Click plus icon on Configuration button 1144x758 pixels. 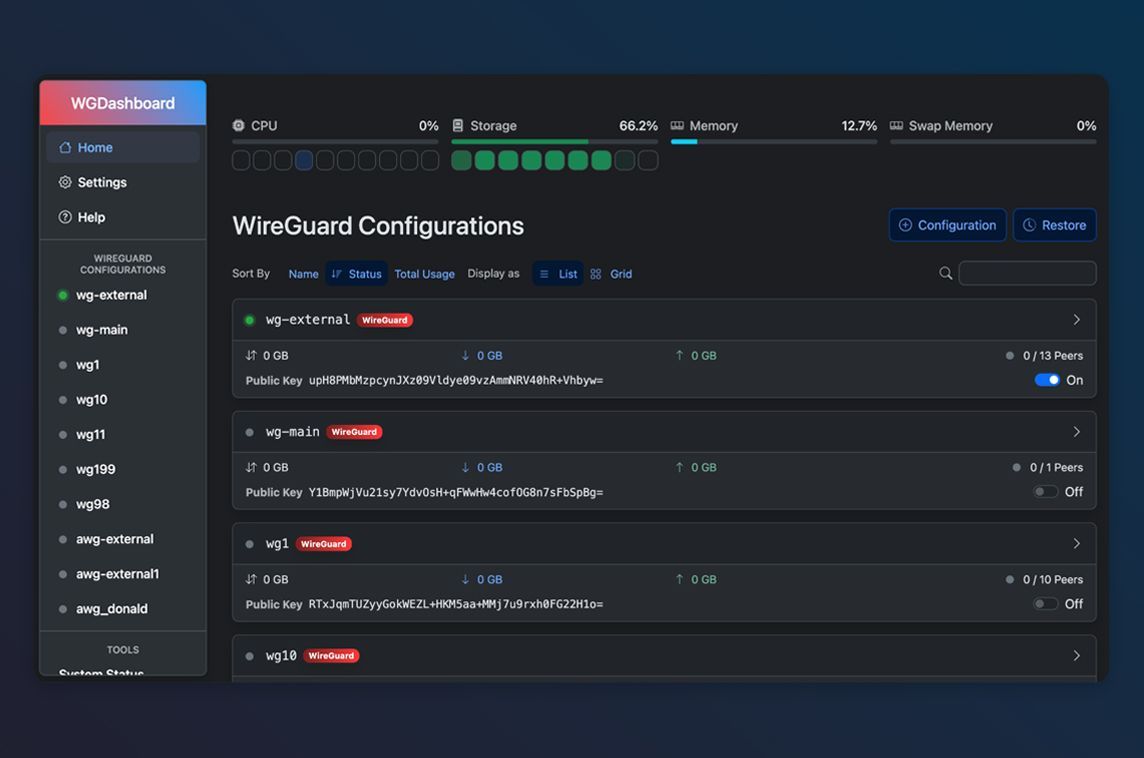click(905, 225)
